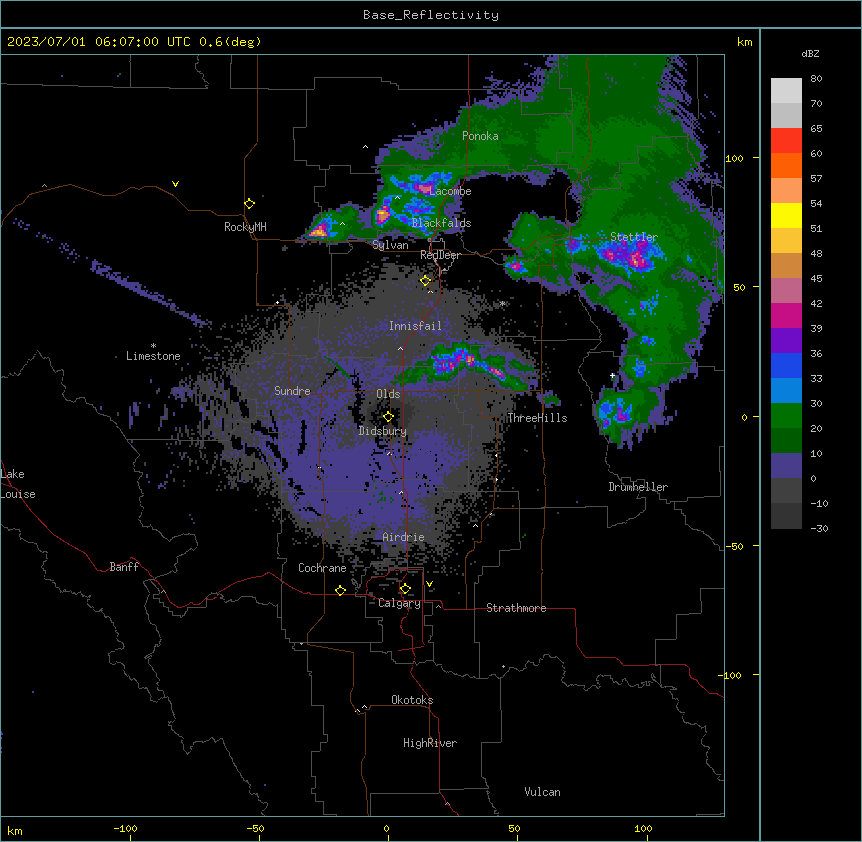Click the bright blue 36-33 dBZ legend swatch
Image resolution: width=862 pixels, height=842 pixels.
786,366
